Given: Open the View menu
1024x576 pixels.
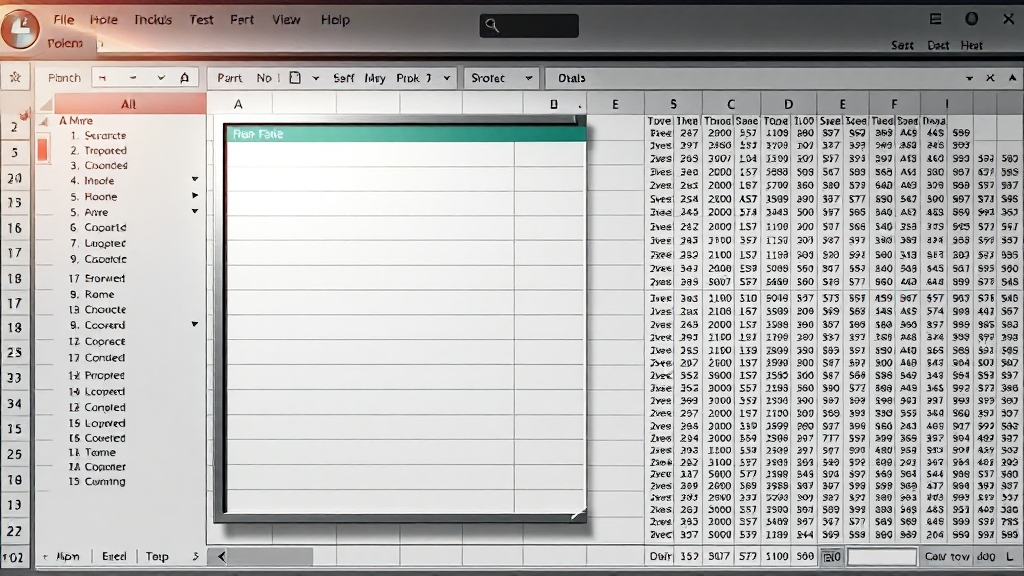Looking at the screenshot, I should coord(286,20).
